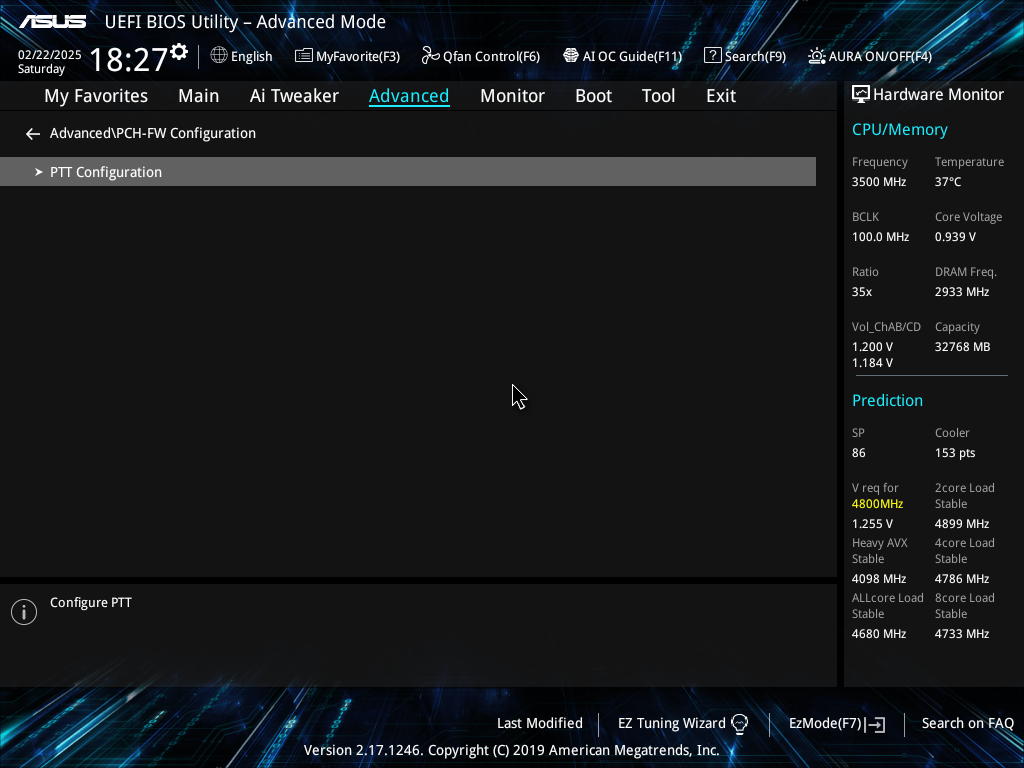Image resolution: width=1024 pixels, height=768 pixels.
Task: Click the Prediction heading
Action: pos(887,400)
